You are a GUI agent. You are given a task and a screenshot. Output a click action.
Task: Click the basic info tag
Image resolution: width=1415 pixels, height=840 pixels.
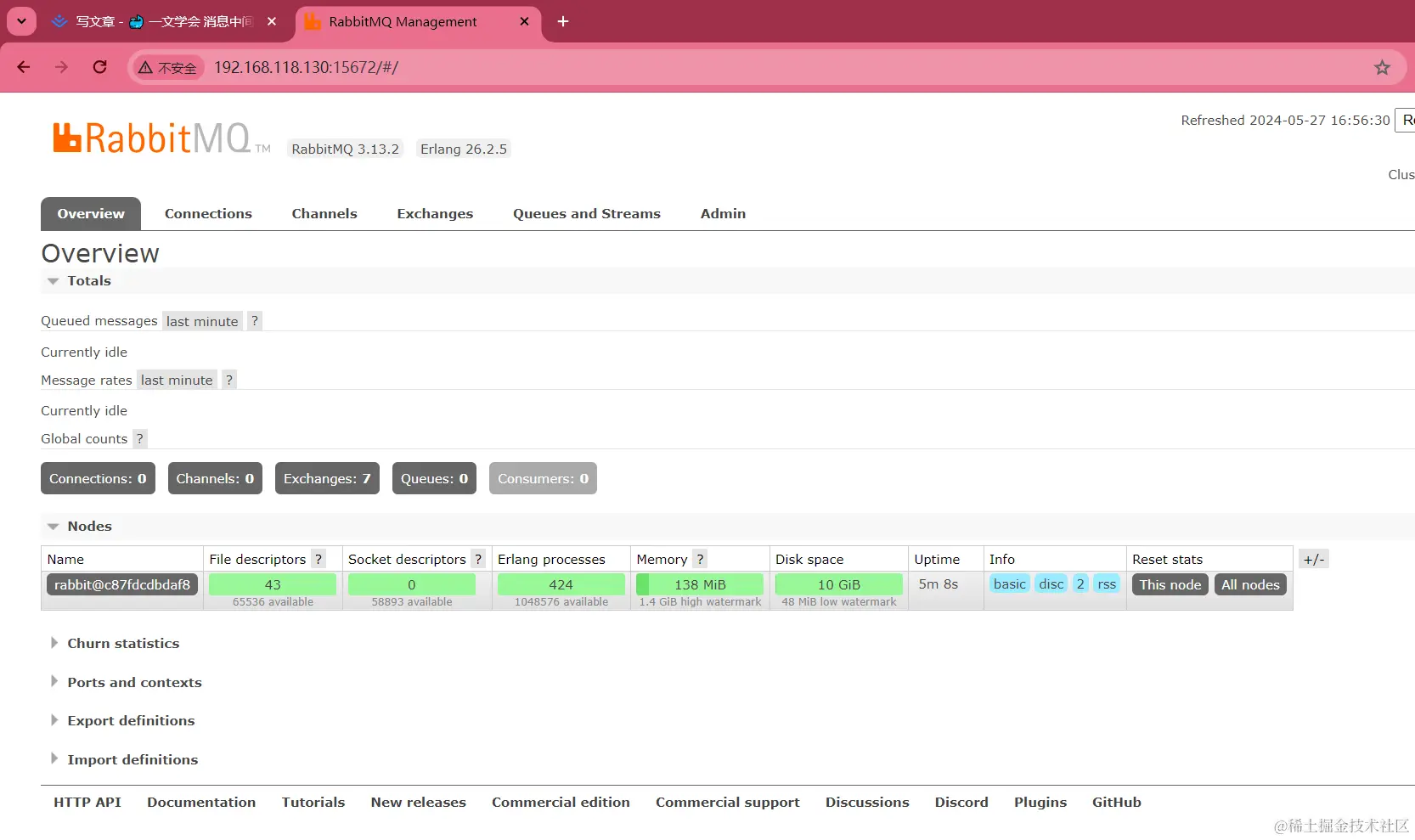tap(1010, 584)
